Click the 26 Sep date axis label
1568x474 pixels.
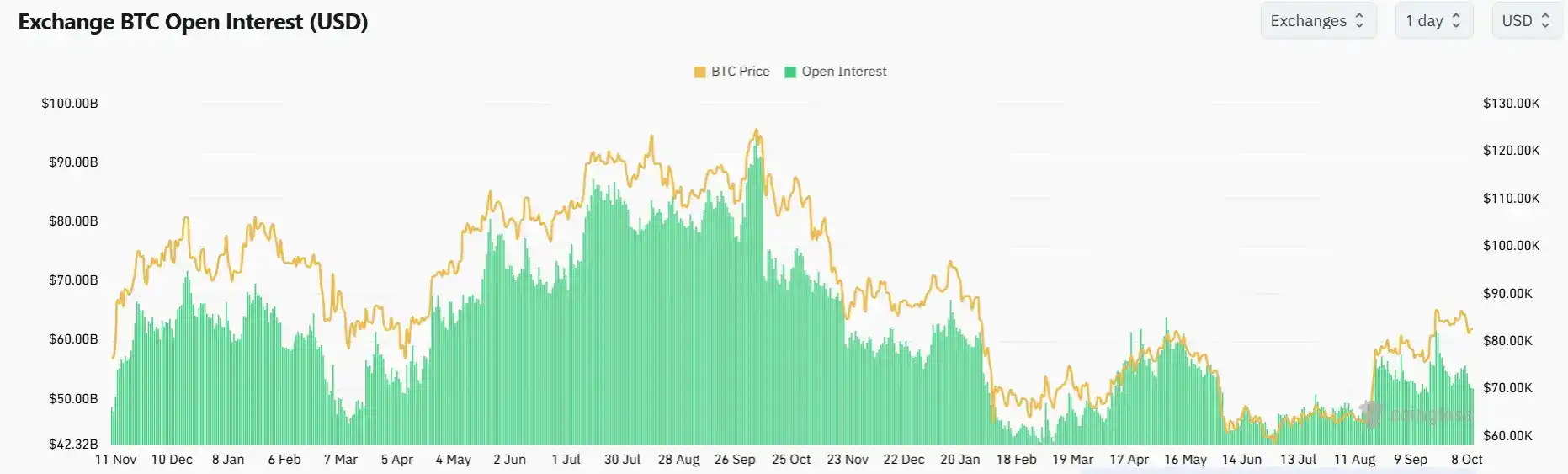click(735, 460)
